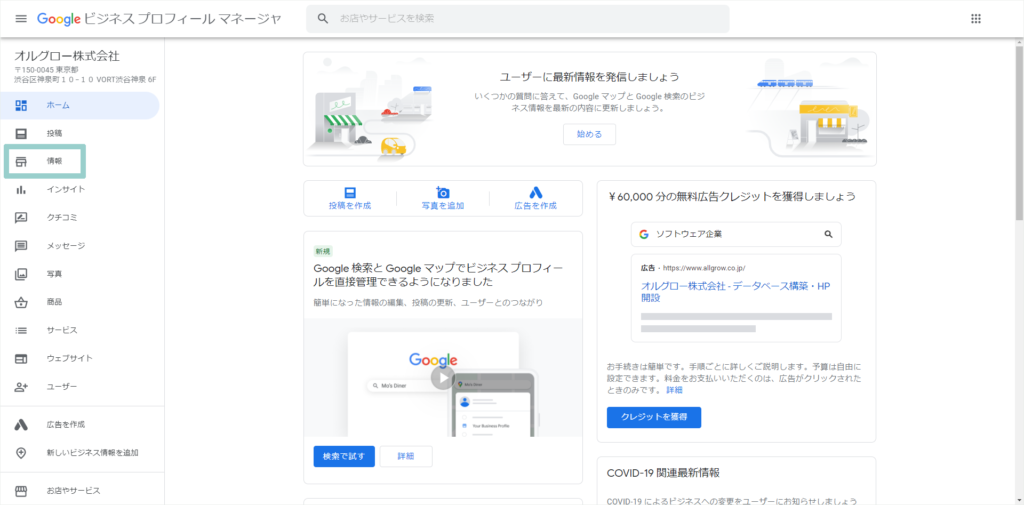Play the Google business profile video
Screen dimensions: 1024x505
click(x=443, y=378)
